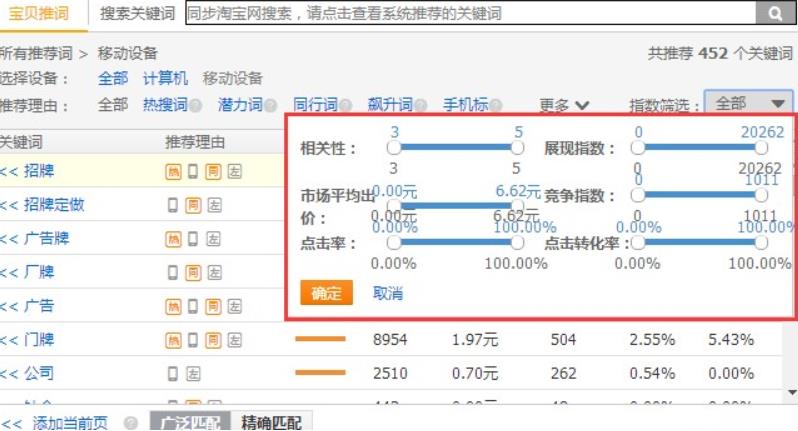
Task: Click the help icon next to 添加当前页
Action: (130, 423)
